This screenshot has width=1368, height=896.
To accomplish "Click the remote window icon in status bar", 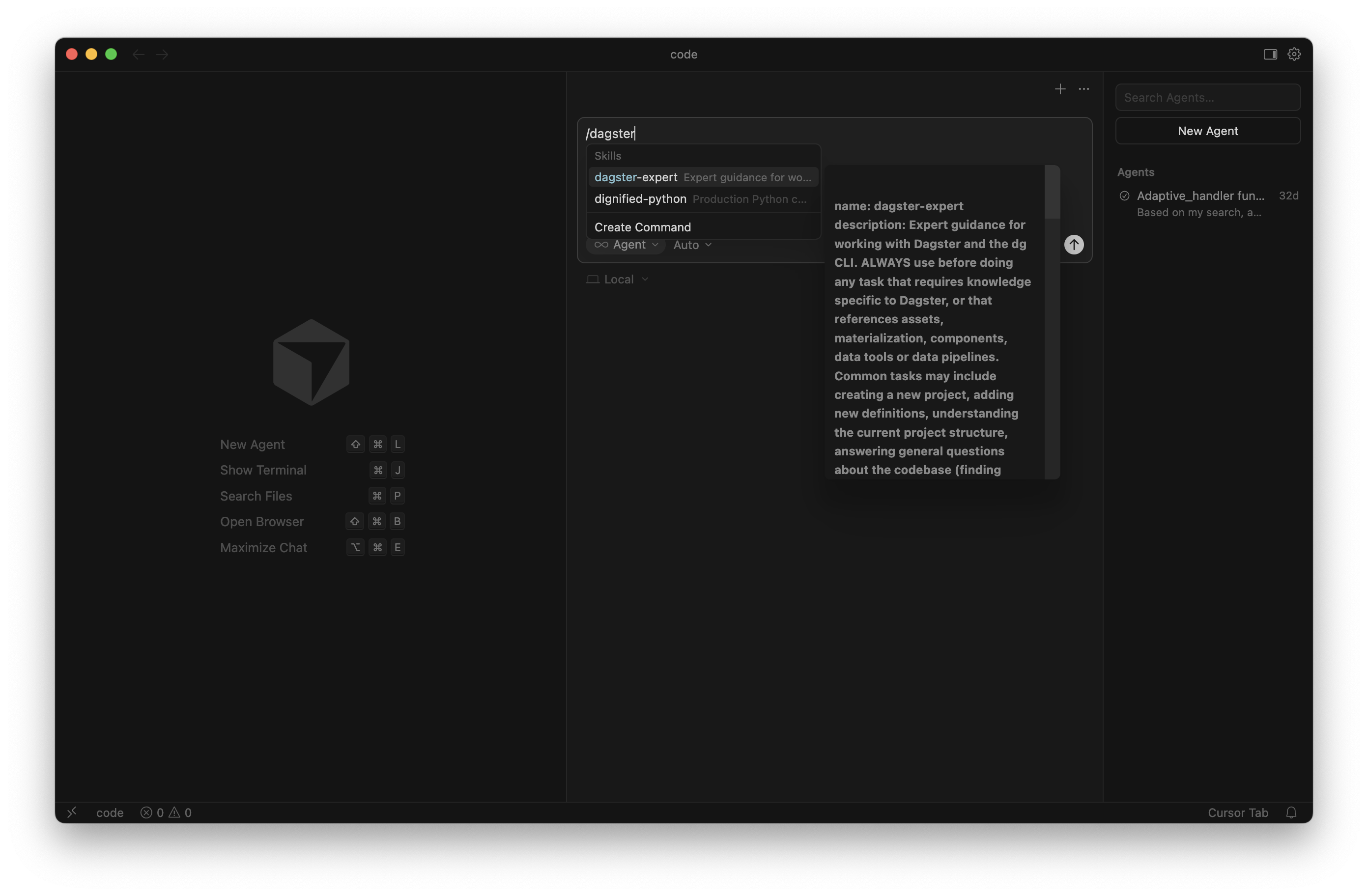I will point(72,812).
